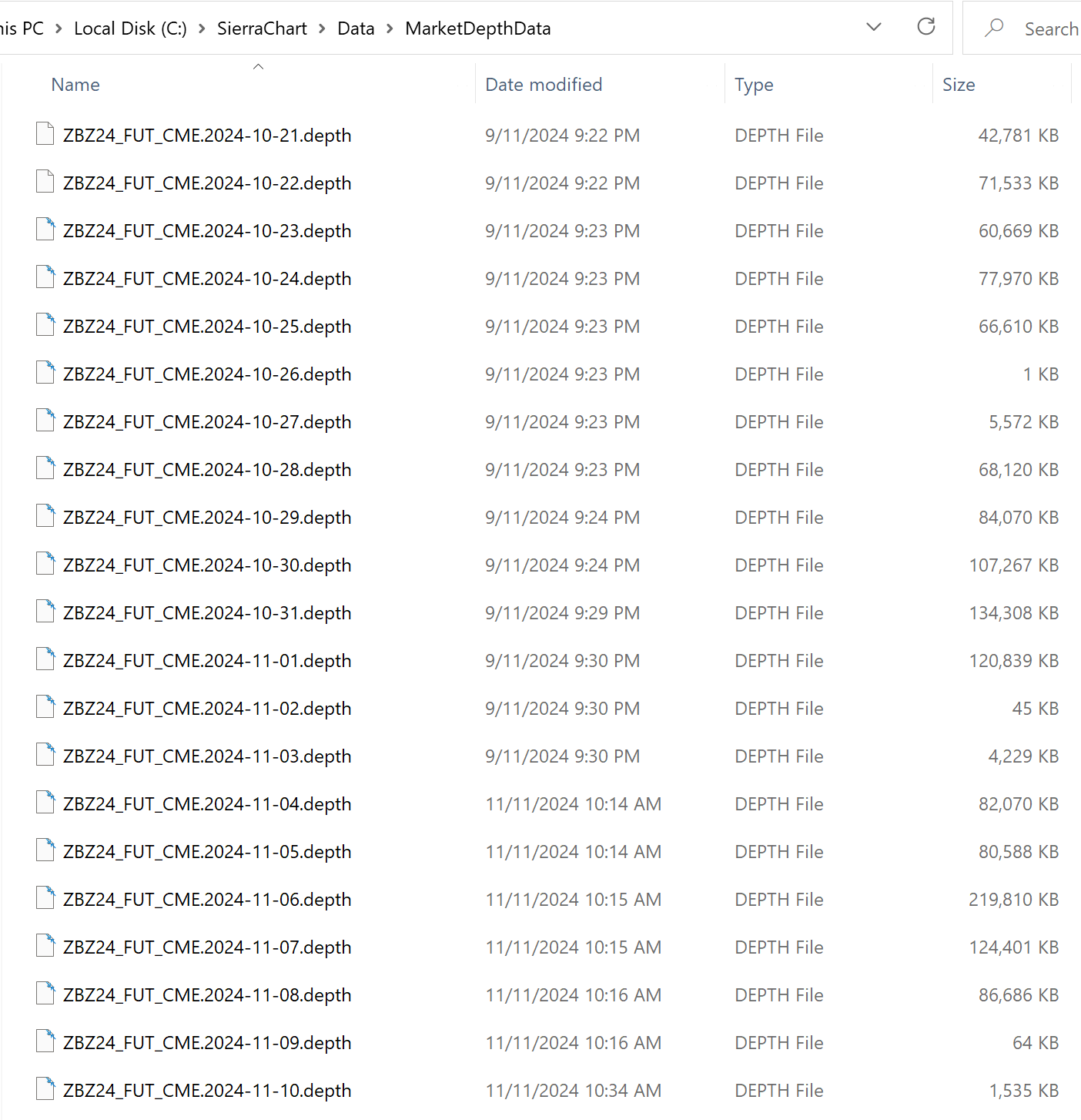Click file icon for ZBZ24_FUT_CME.2024-10-27.depth

click(x=45, y=421)
